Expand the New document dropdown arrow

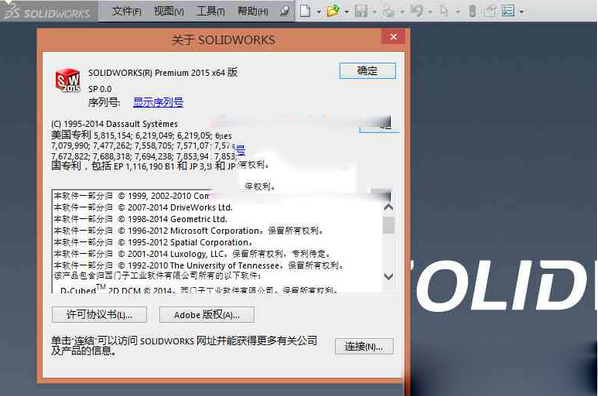[319, 12]
